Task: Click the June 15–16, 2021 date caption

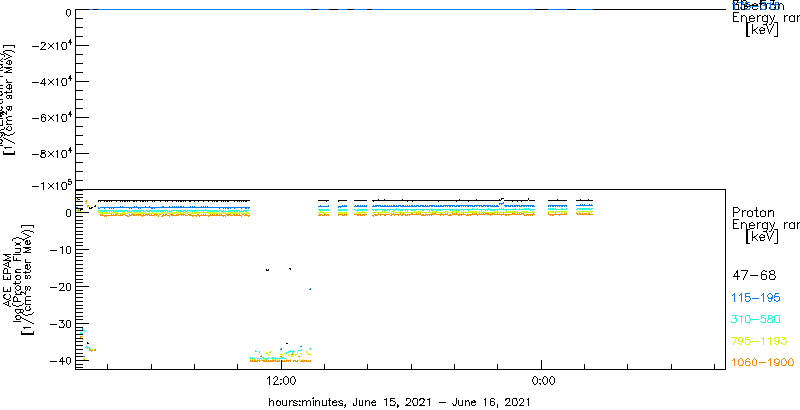Action: [x=399, y=402]
